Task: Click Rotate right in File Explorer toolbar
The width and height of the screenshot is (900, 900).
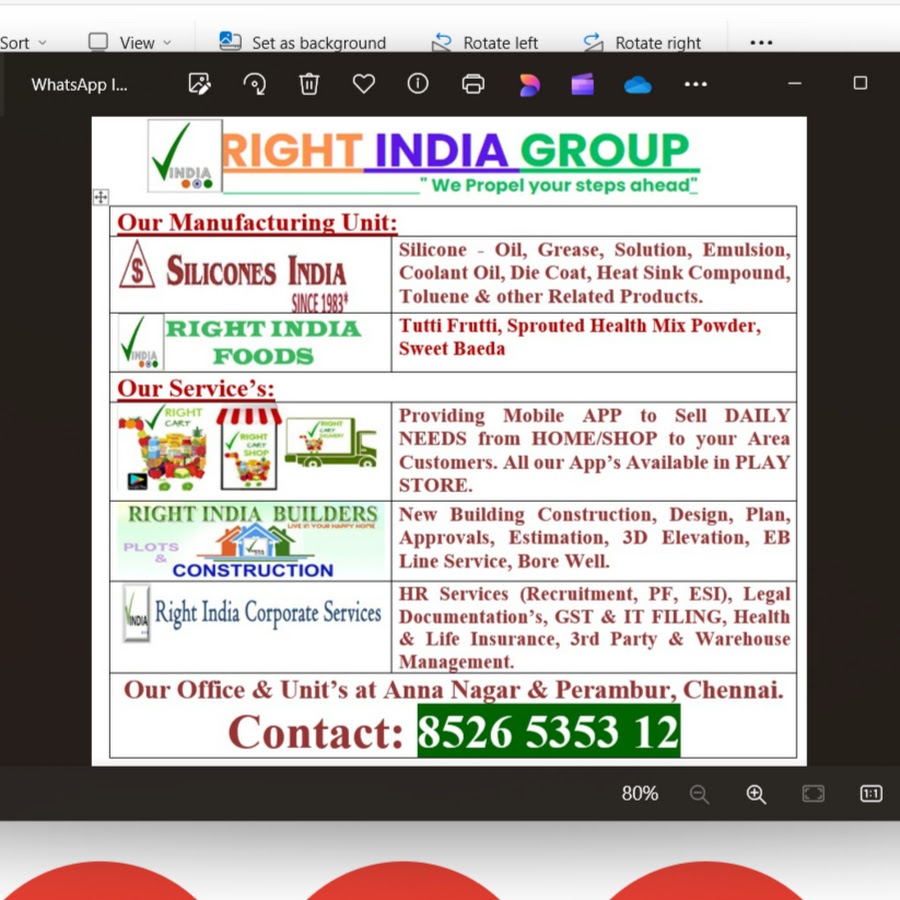Action: click(x=642, y=42)
